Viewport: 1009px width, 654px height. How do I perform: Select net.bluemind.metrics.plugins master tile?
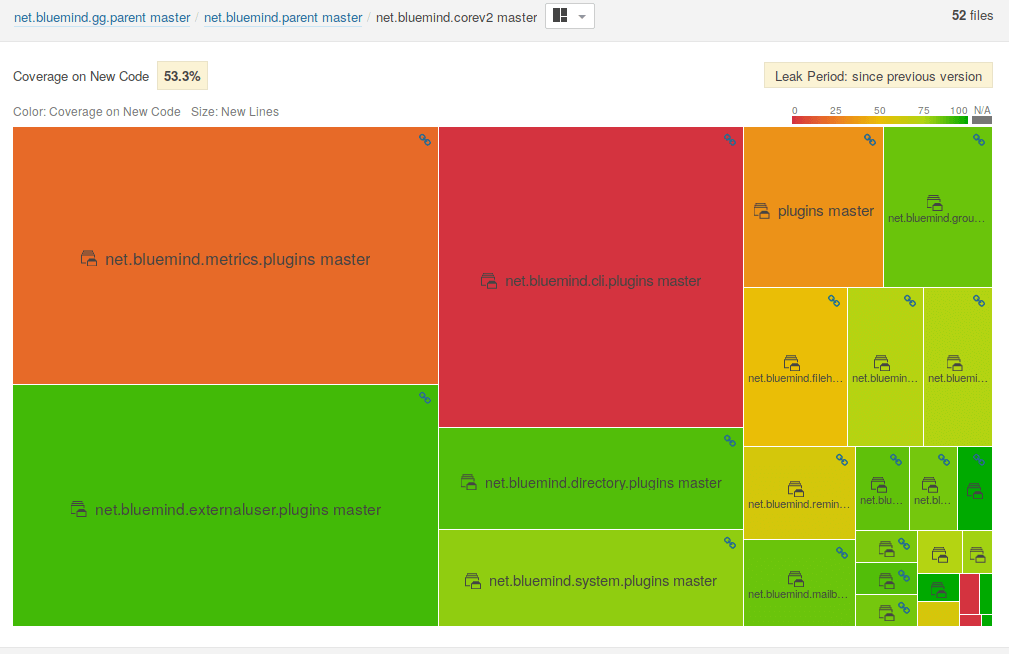coord(225,259)
